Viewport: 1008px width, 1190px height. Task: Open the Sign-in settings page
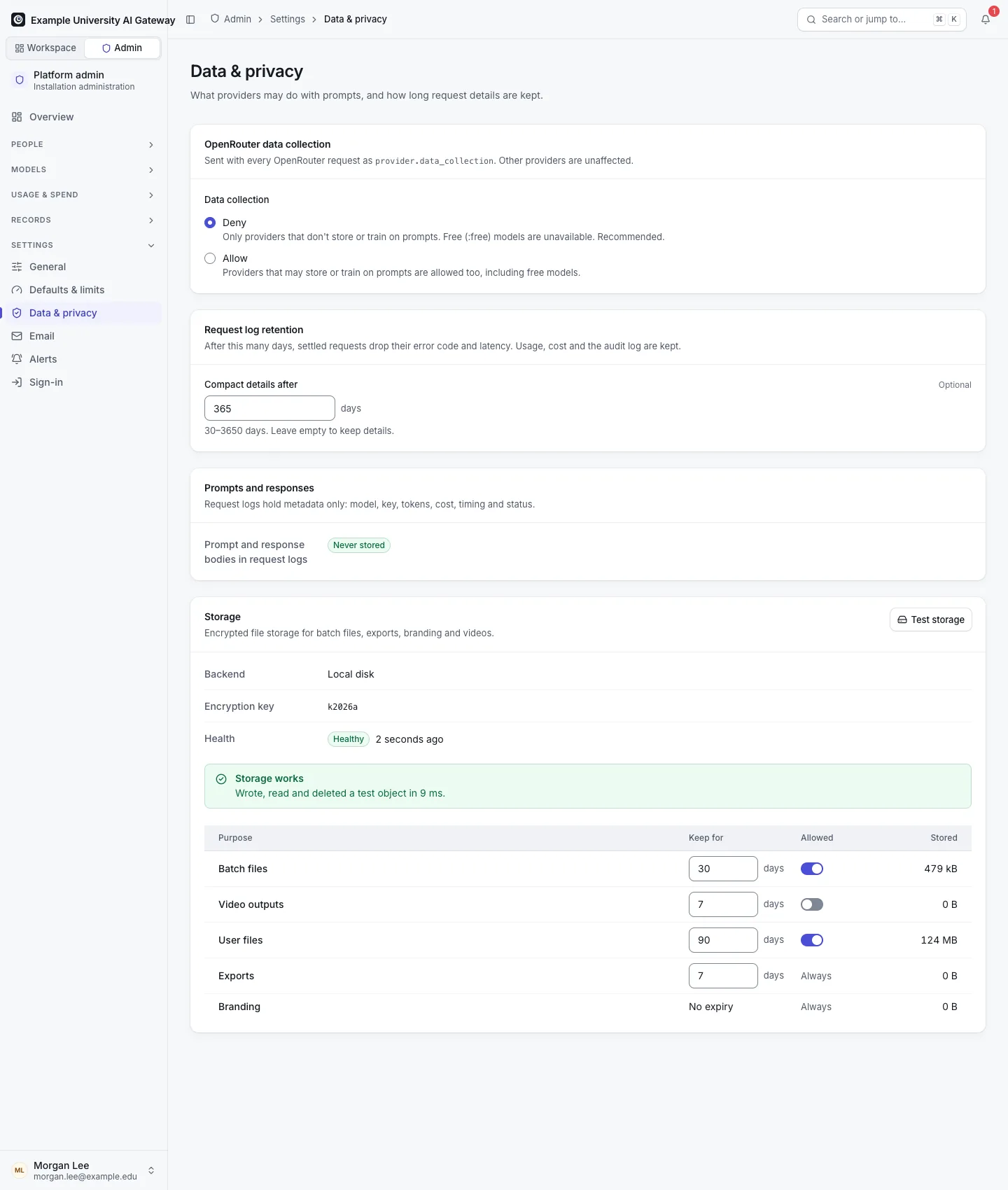pos(83,382)
